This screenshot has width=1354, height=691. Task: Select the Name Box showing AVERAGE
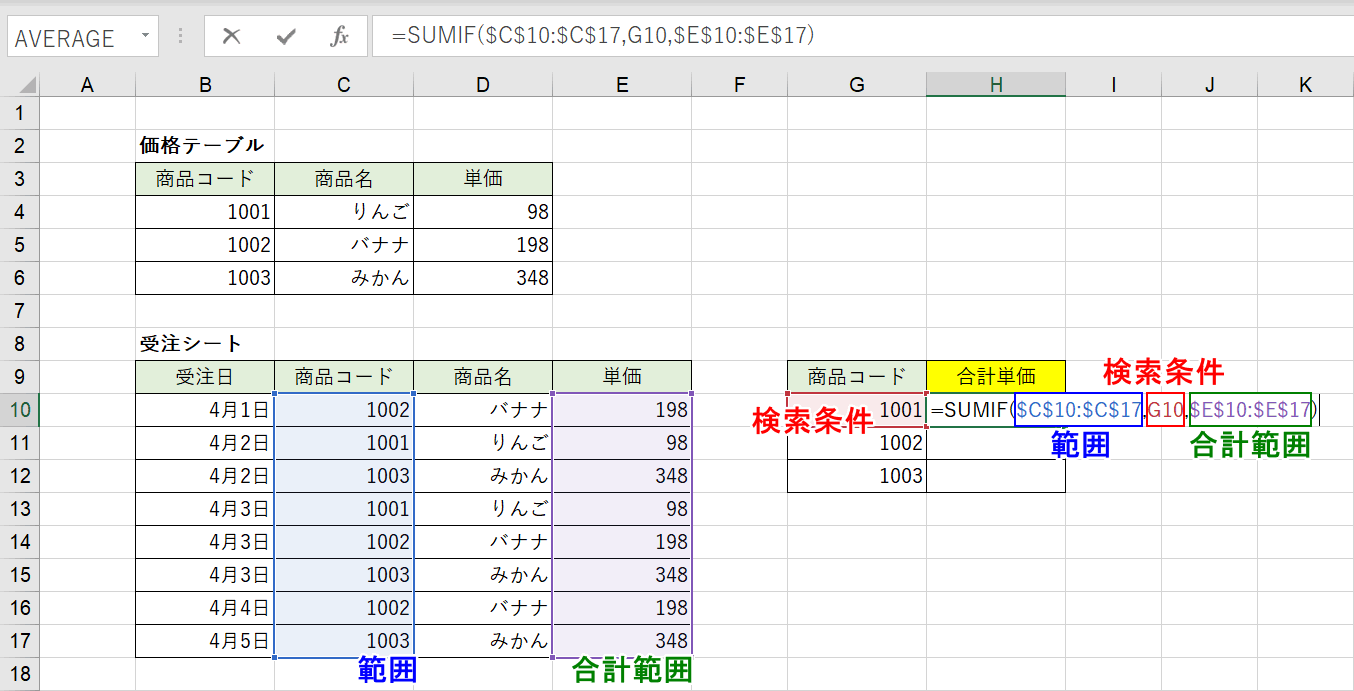coord(70,37)
